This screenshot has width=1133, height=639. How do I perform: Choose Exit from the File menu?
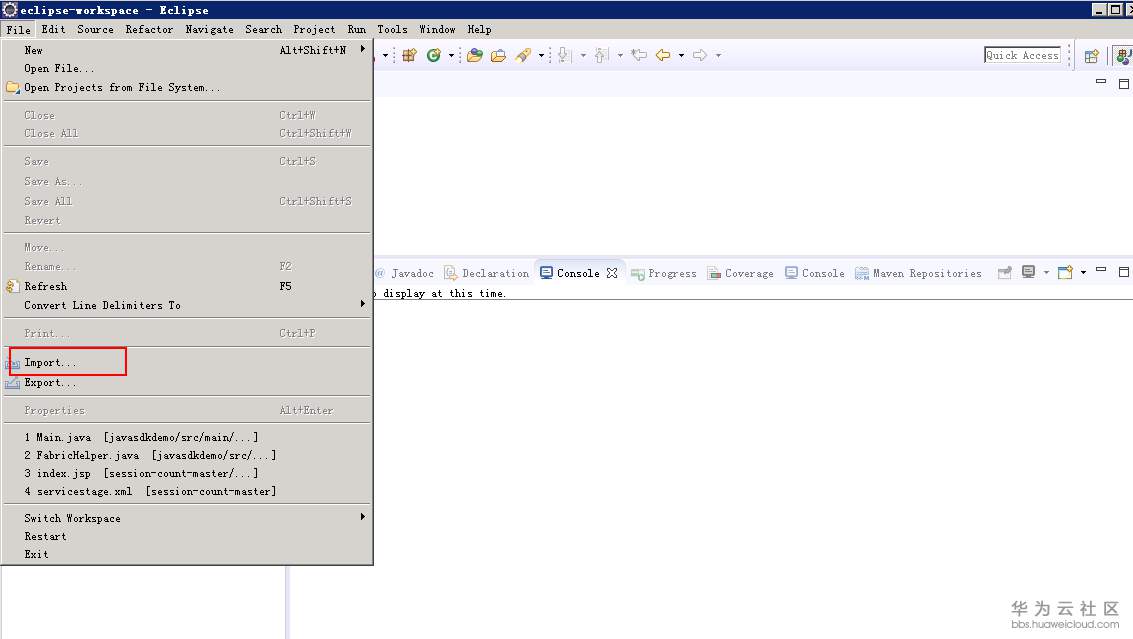coord(187,554)
